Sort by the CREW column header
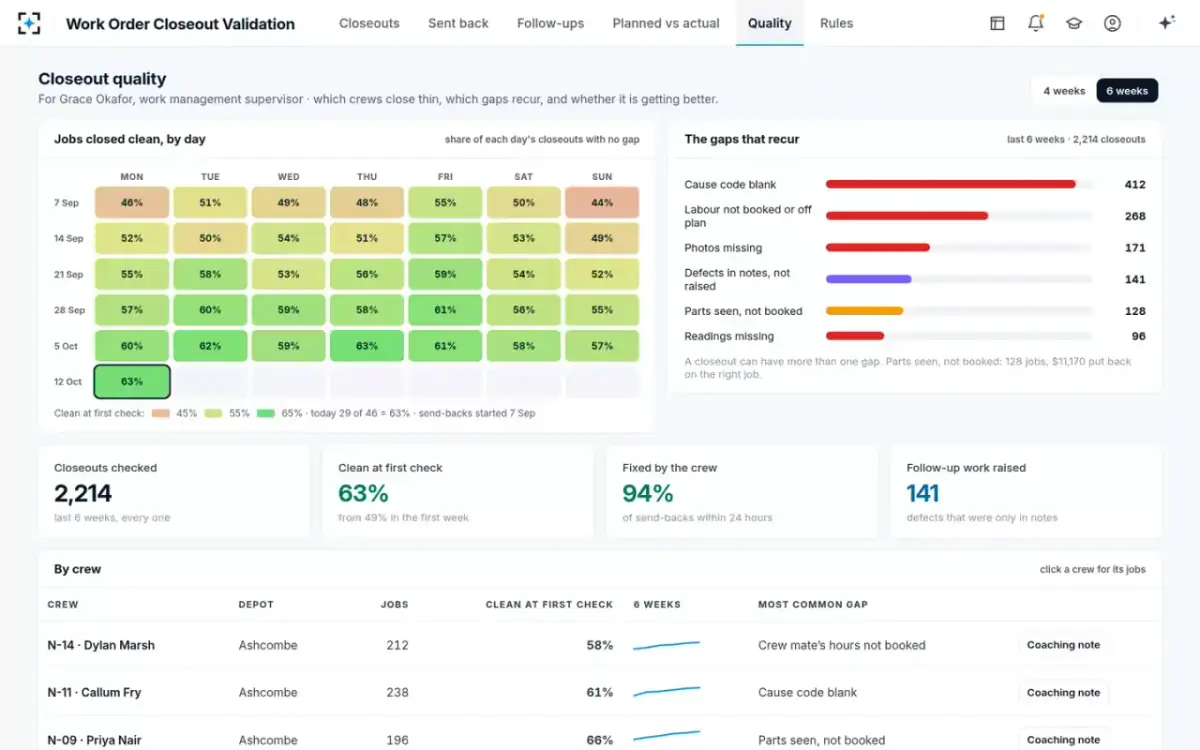Screen dimensions: 1200x750 point(63,604)
